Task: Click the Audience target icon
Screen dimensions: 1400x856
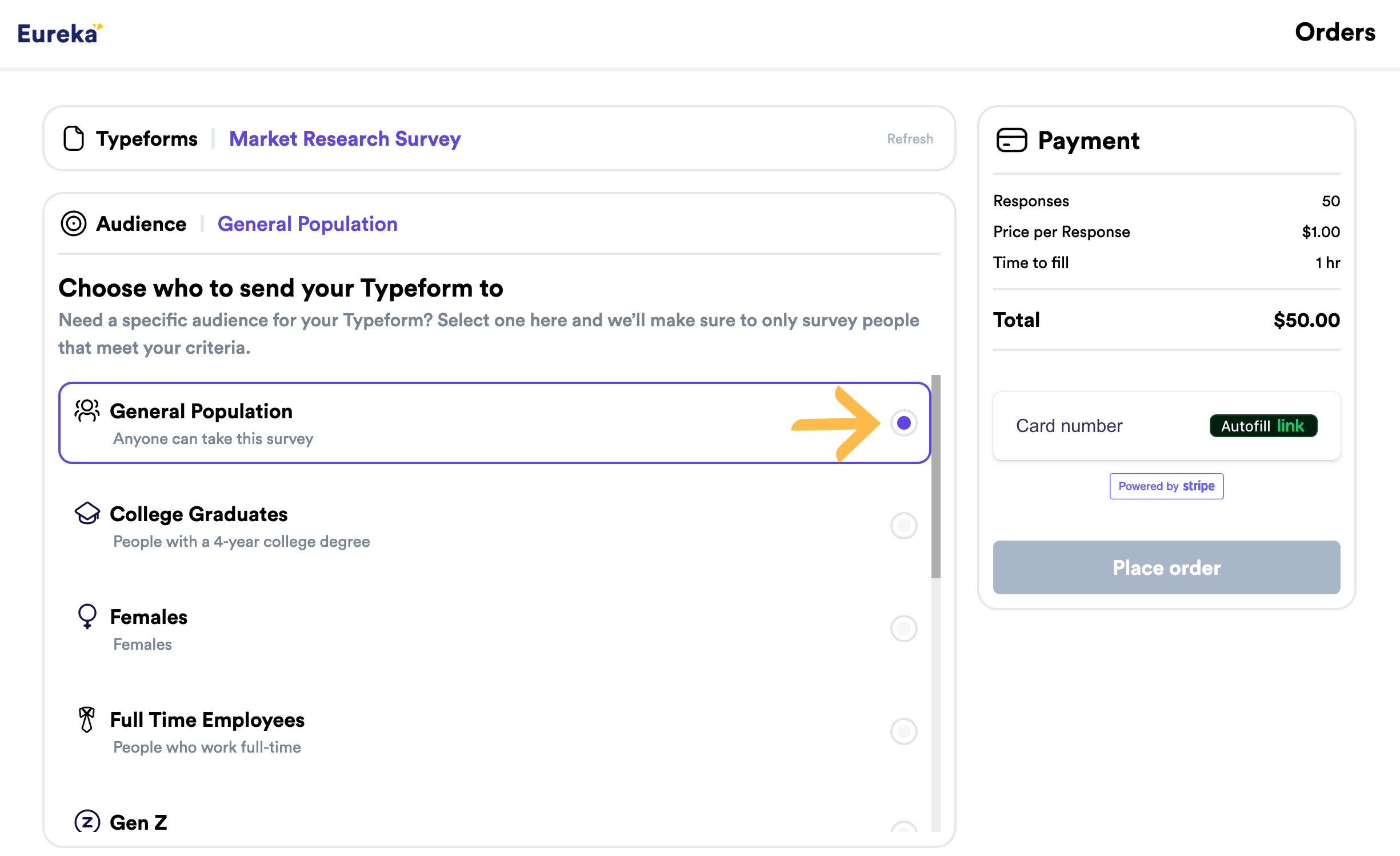Action: click(74, 223)
